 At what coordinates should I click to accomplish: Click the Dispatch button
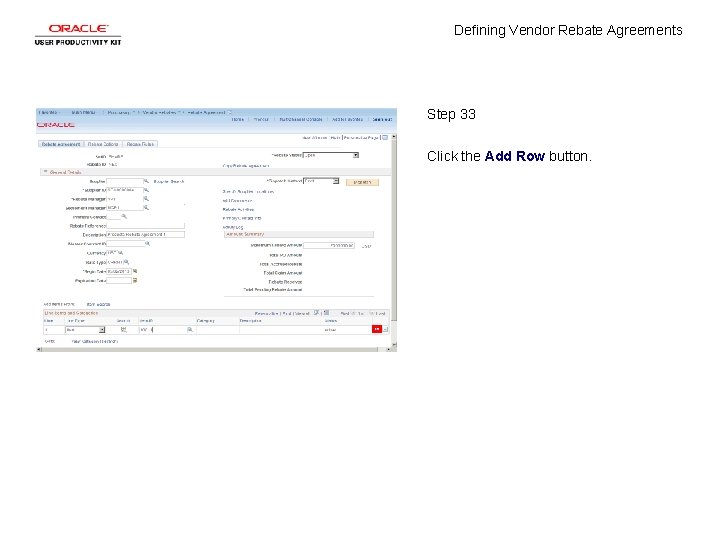[362, 182]
